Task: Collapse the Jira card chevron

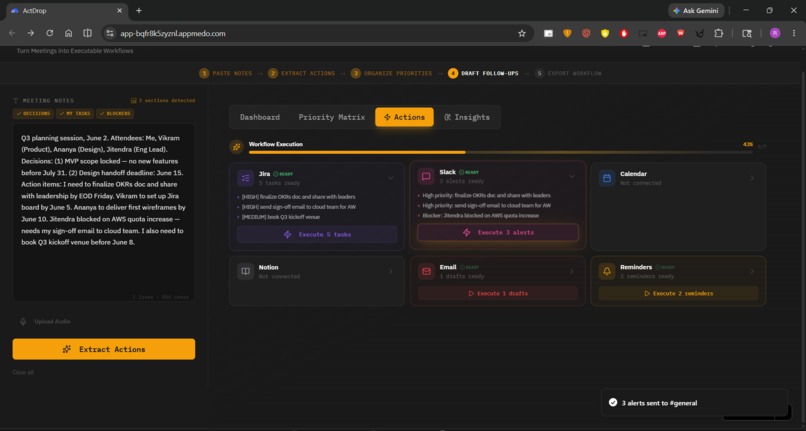Action: [391, 178]
